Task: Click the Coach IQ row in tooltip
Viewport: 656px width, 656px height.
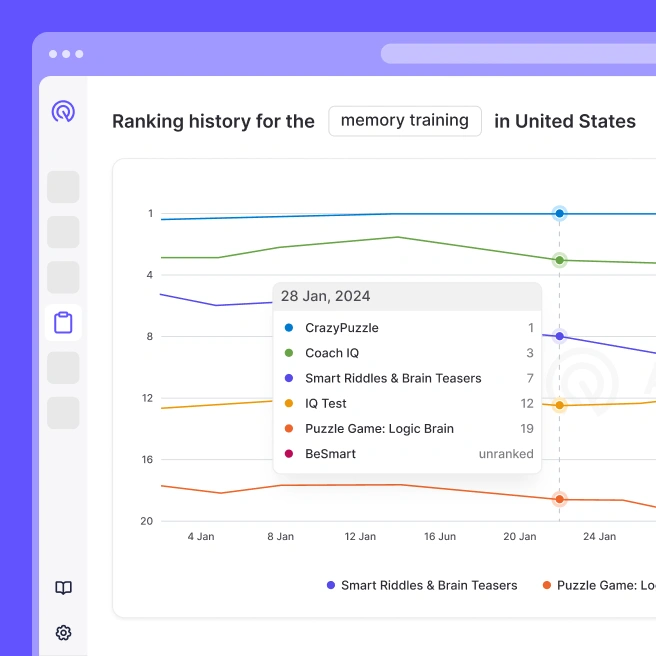Action: click(x=407, y=353)
